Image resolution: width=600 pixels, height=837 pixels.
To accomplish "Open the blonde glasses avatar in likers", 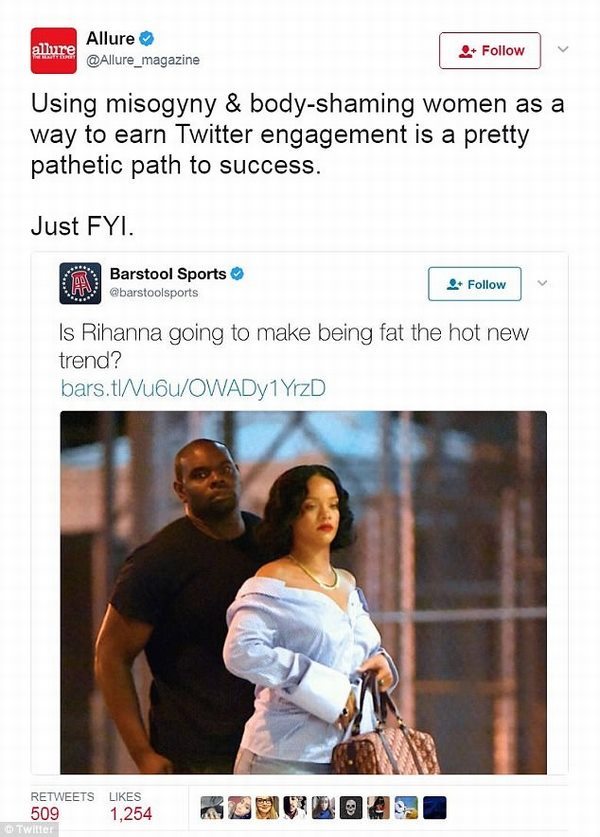I will point(267,807).
